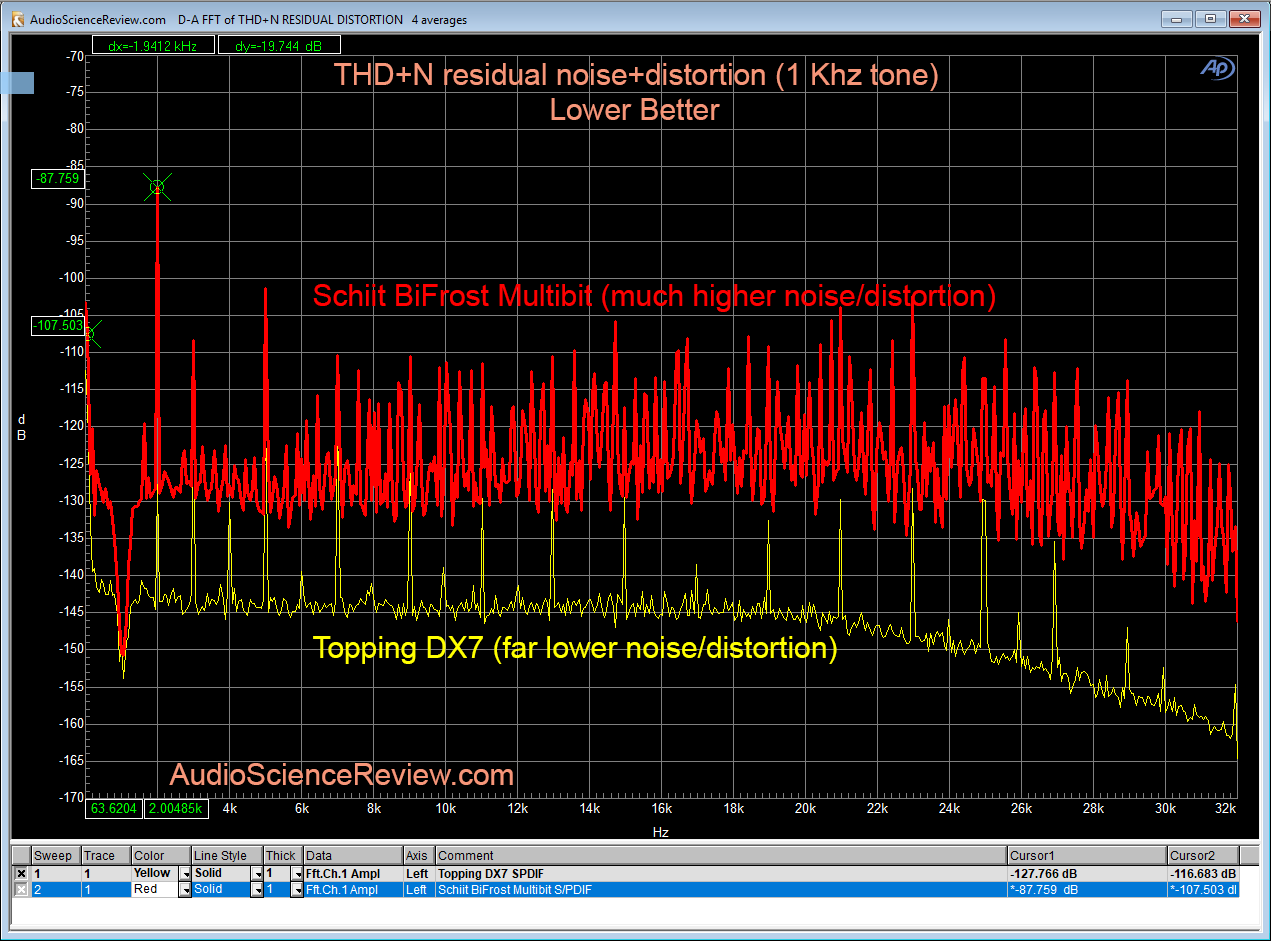Screen dimensions: 1271x941
Task: Click the Line Style column header
Action: (227, 856)
